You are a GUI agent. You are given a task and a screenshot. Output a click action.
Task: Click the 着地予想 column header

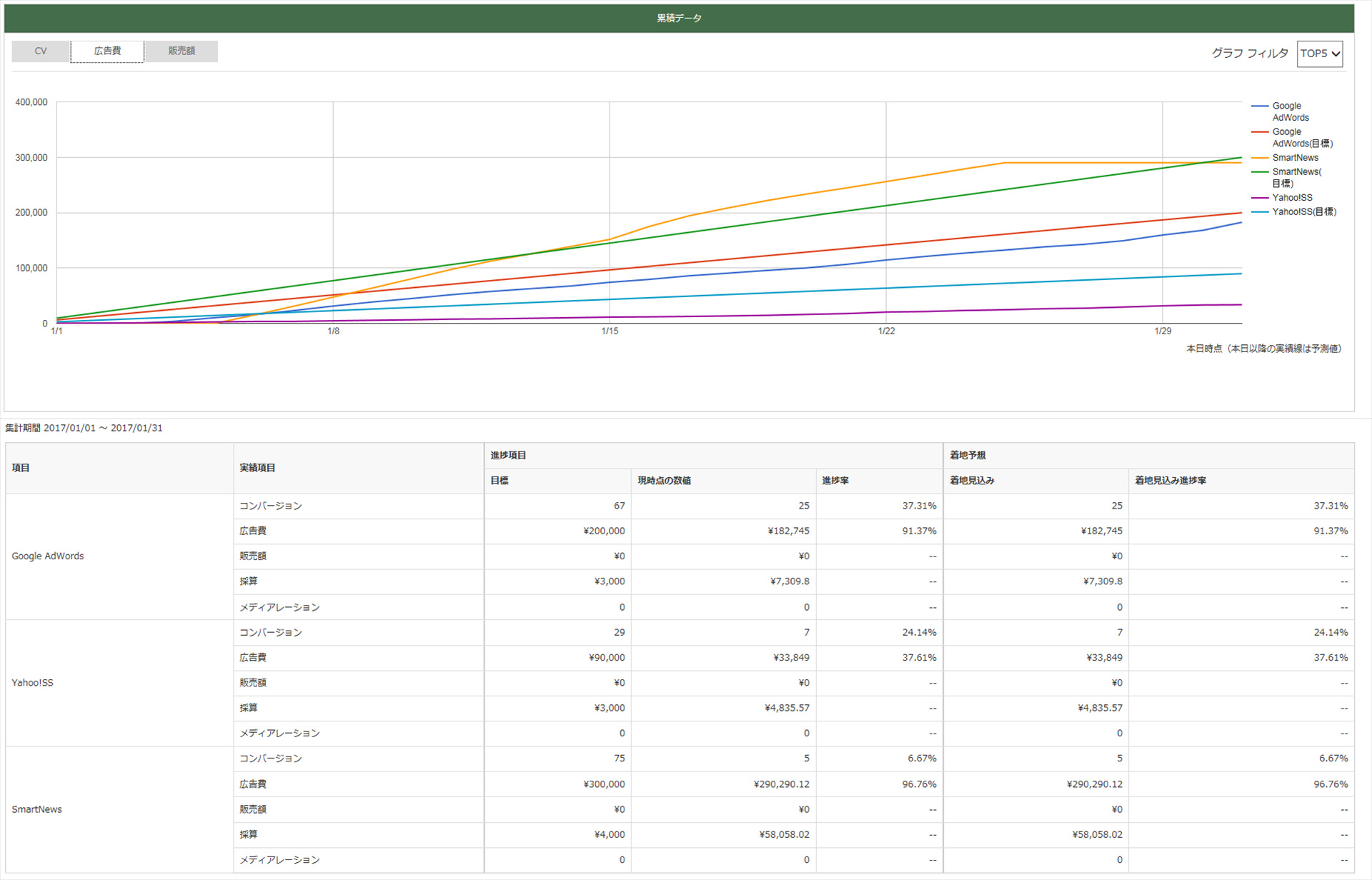coord(968,455)
